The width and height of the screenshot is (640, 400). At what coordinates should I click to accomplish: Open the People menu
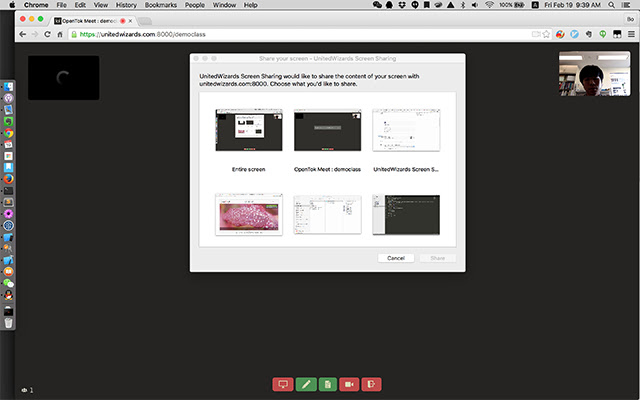coord(195,5)
